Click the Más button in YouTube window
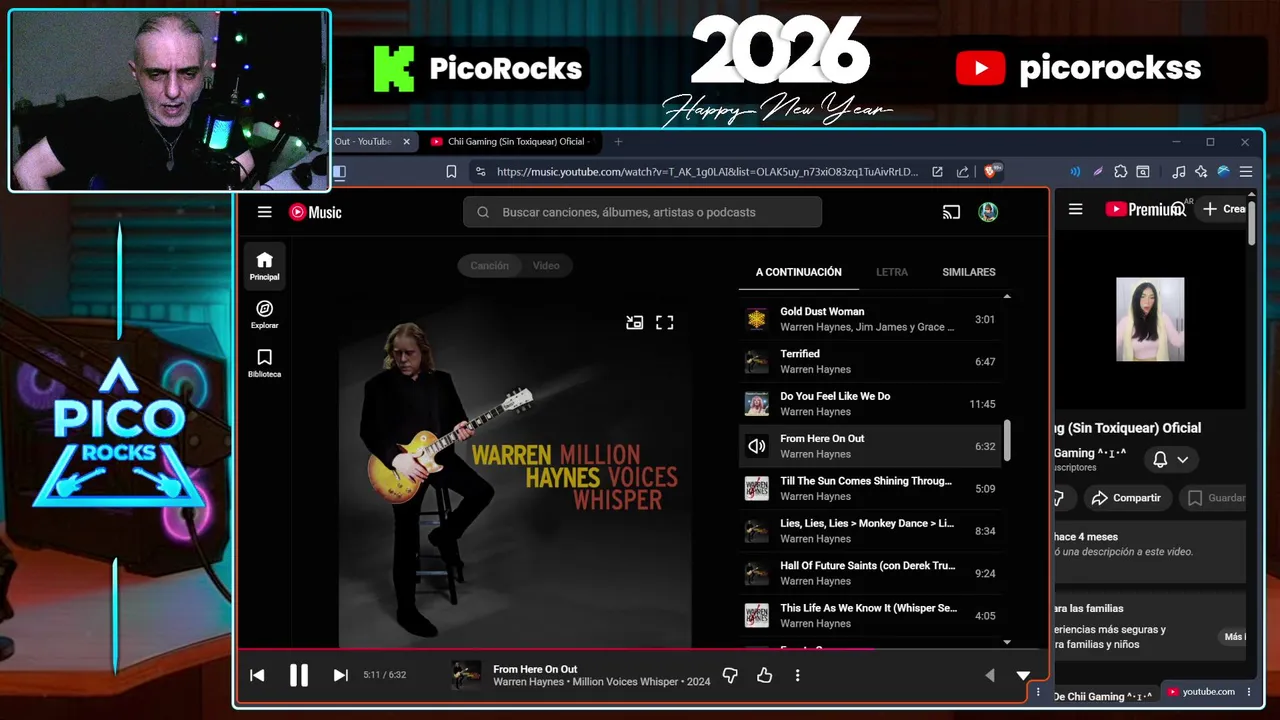 tap(1234, 637)
